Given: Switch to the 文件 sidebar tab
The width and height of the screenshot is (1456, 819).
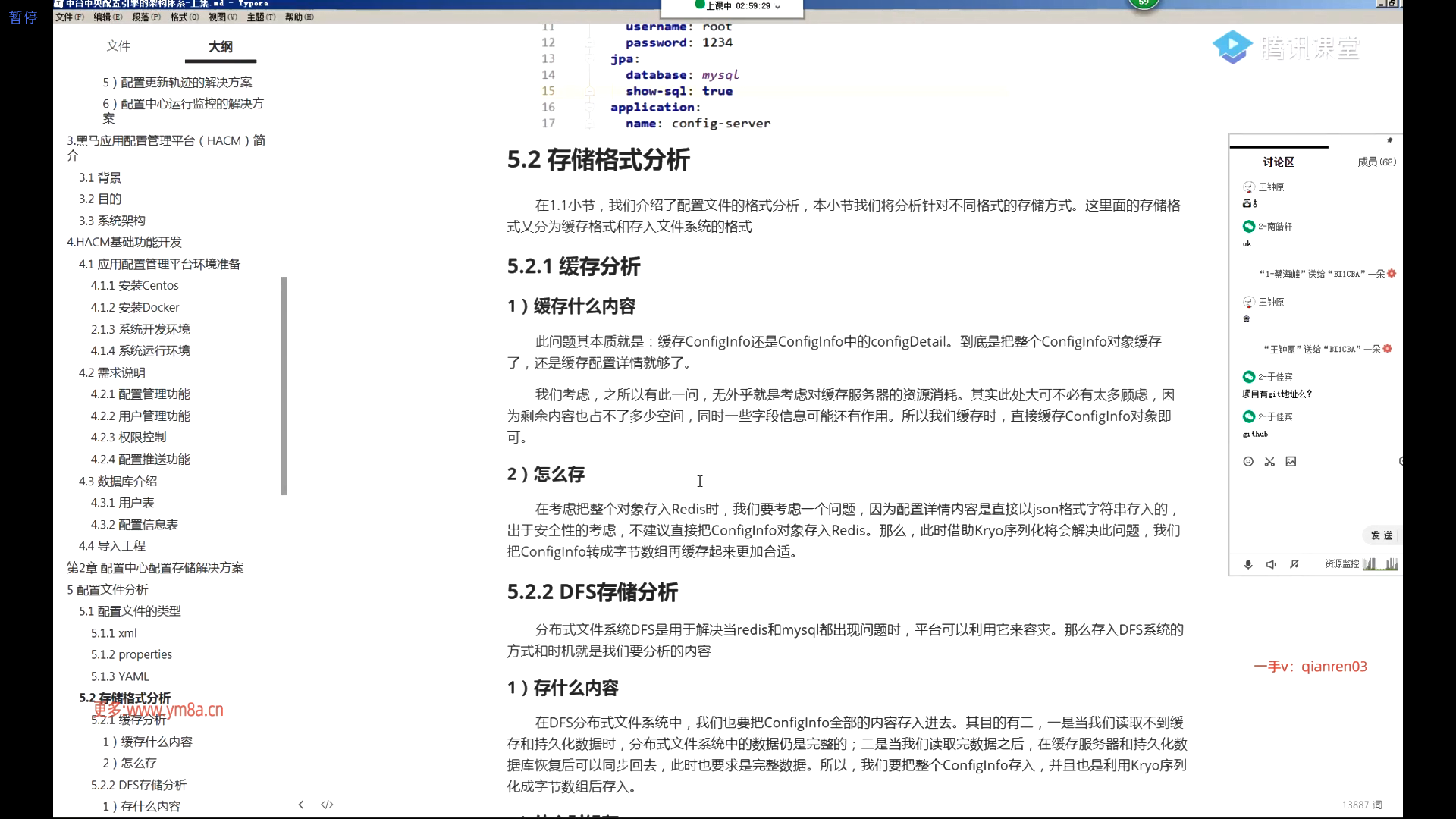Looking at the screenshot, I should point(118,46).
